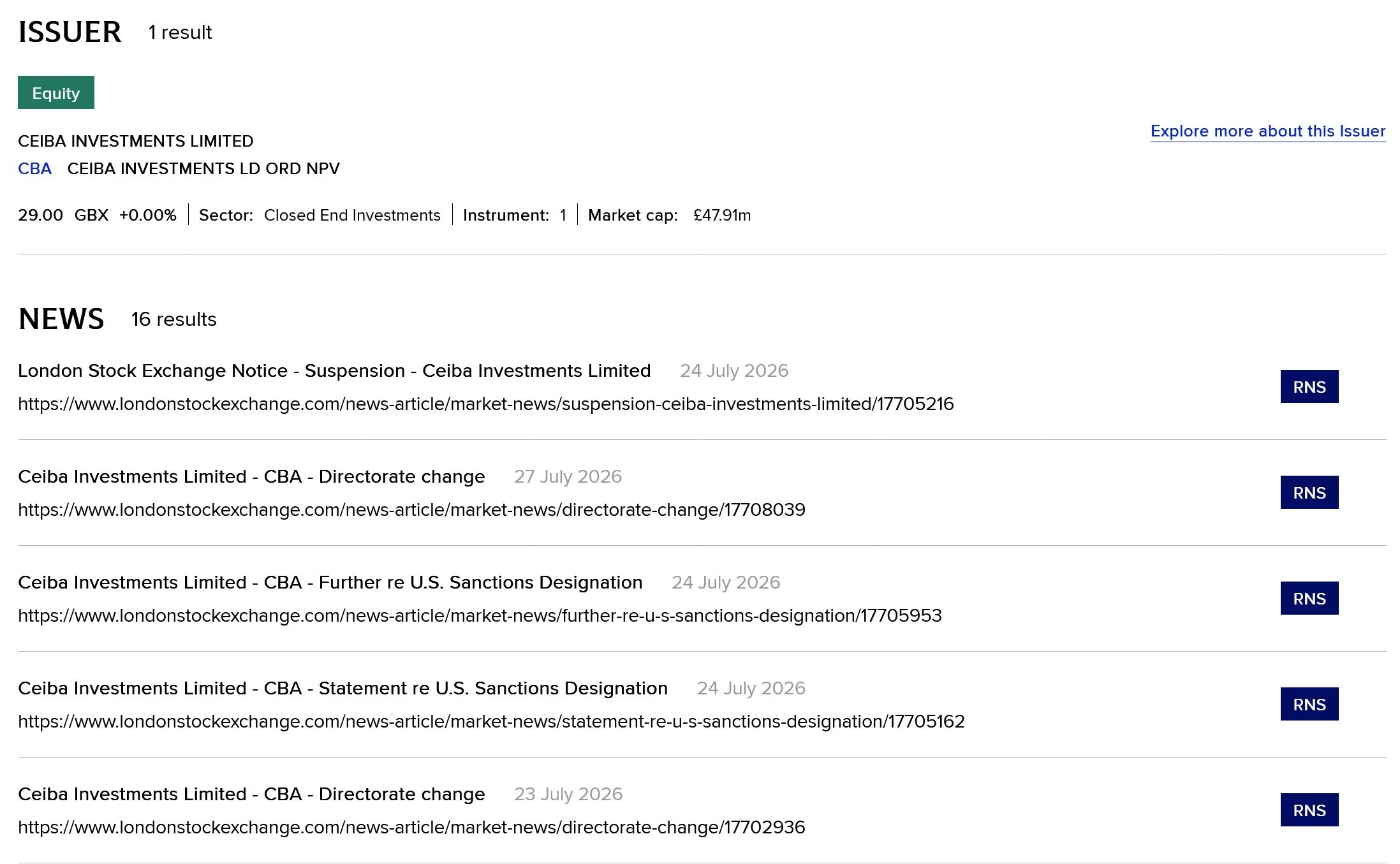Click the 1 result count
Image resolution: width=1400 pixels, height=864 pixels.
[181, 32]
